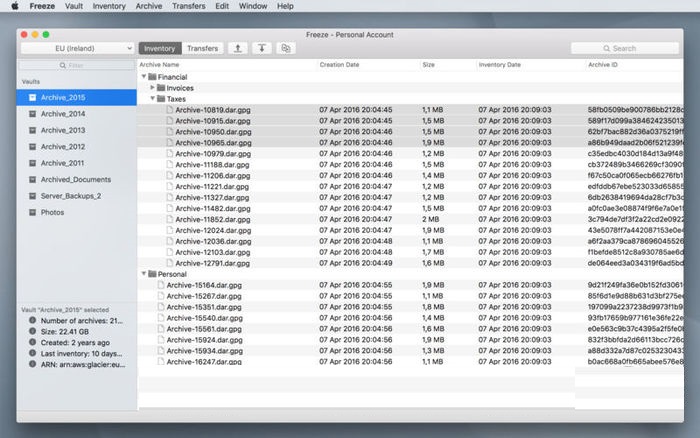
Task: Click the file icon of Archive-11852.dar.gpg
Action: click(x=170, y=219)
